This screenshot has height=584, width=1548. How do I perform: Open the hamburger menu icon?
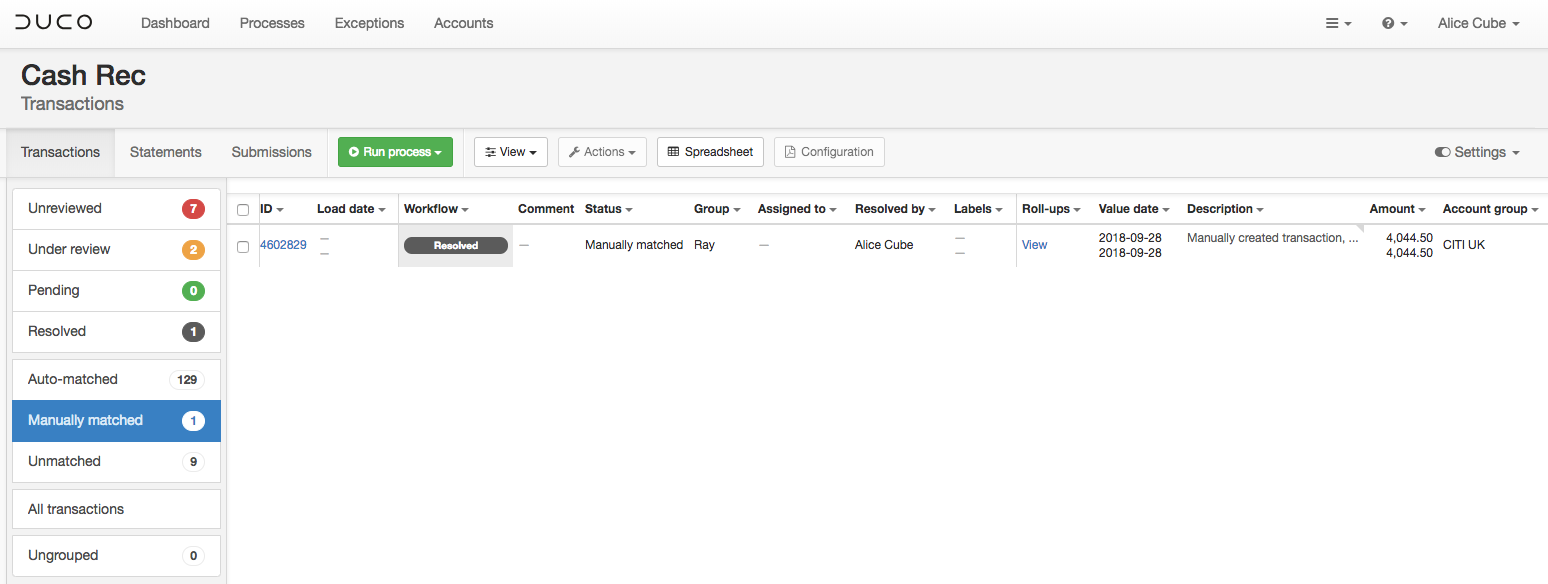point(1339,23)
